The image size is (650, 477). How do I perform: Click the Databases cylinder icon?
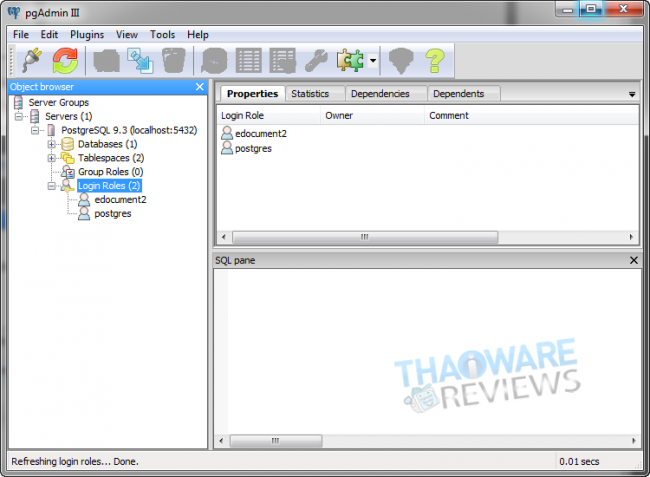(68, 144)
